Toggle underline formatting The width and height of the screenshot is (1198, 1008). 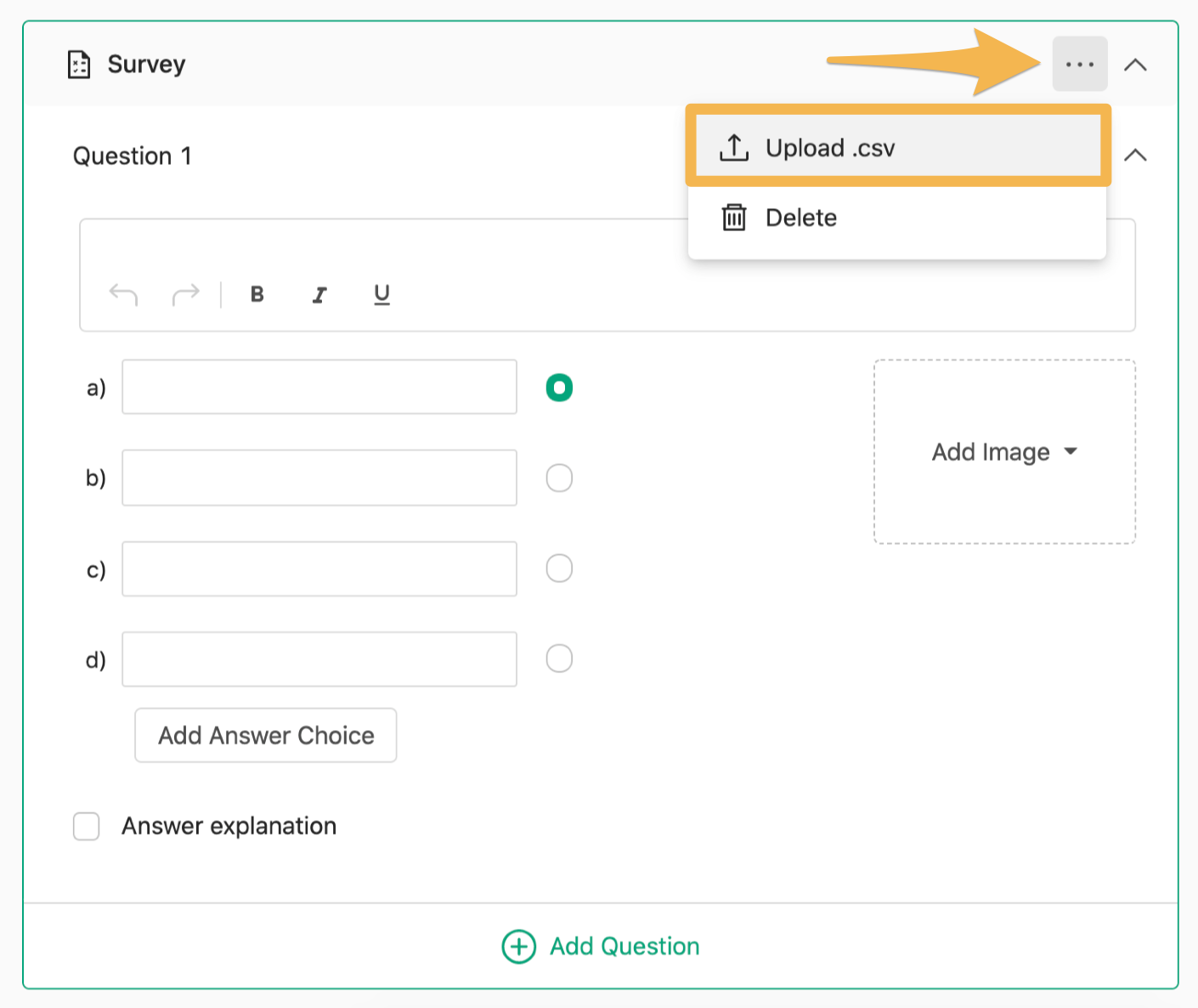click(382, 294)
